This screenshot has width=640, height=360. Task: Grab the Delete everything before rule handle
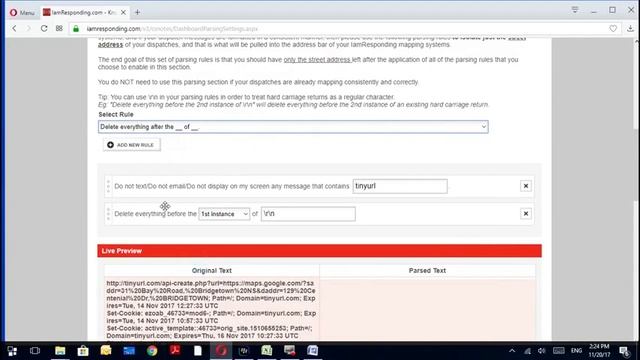[108, 214]
